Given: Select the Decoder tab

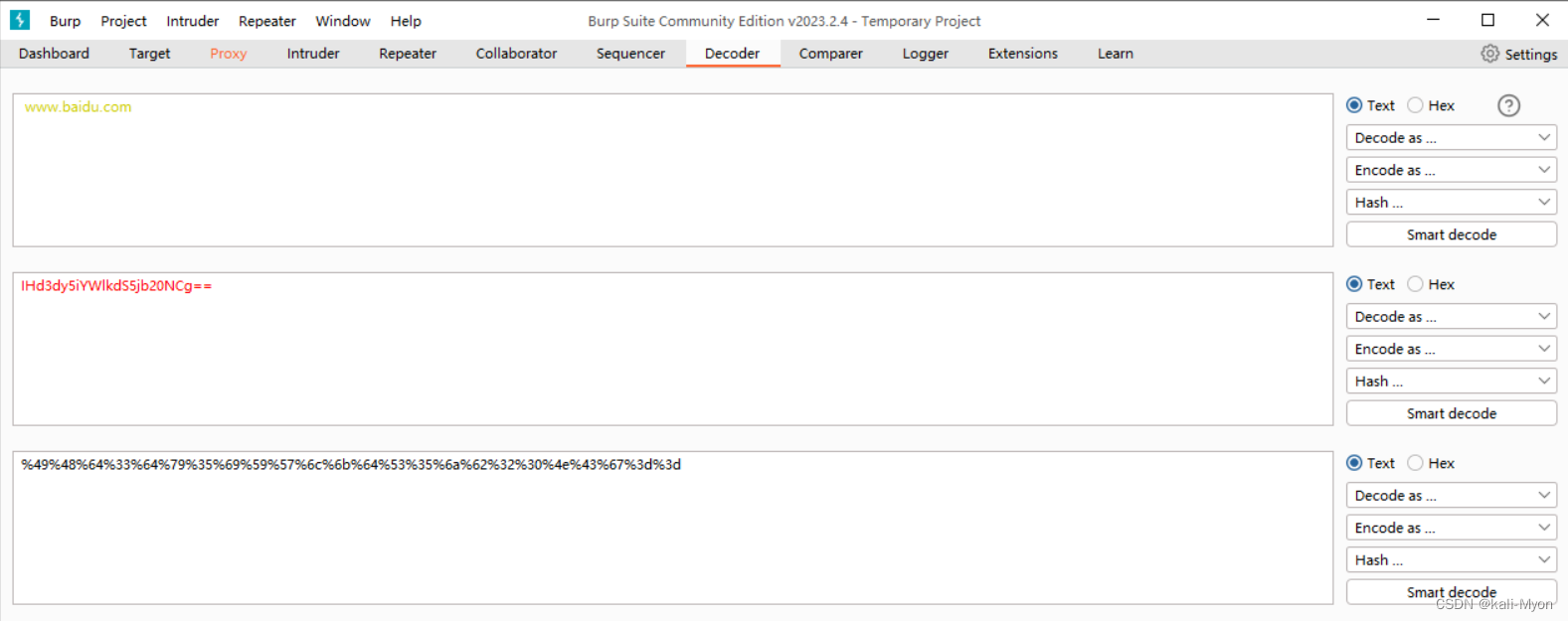Looking at the screenshot, I should 732,54.
